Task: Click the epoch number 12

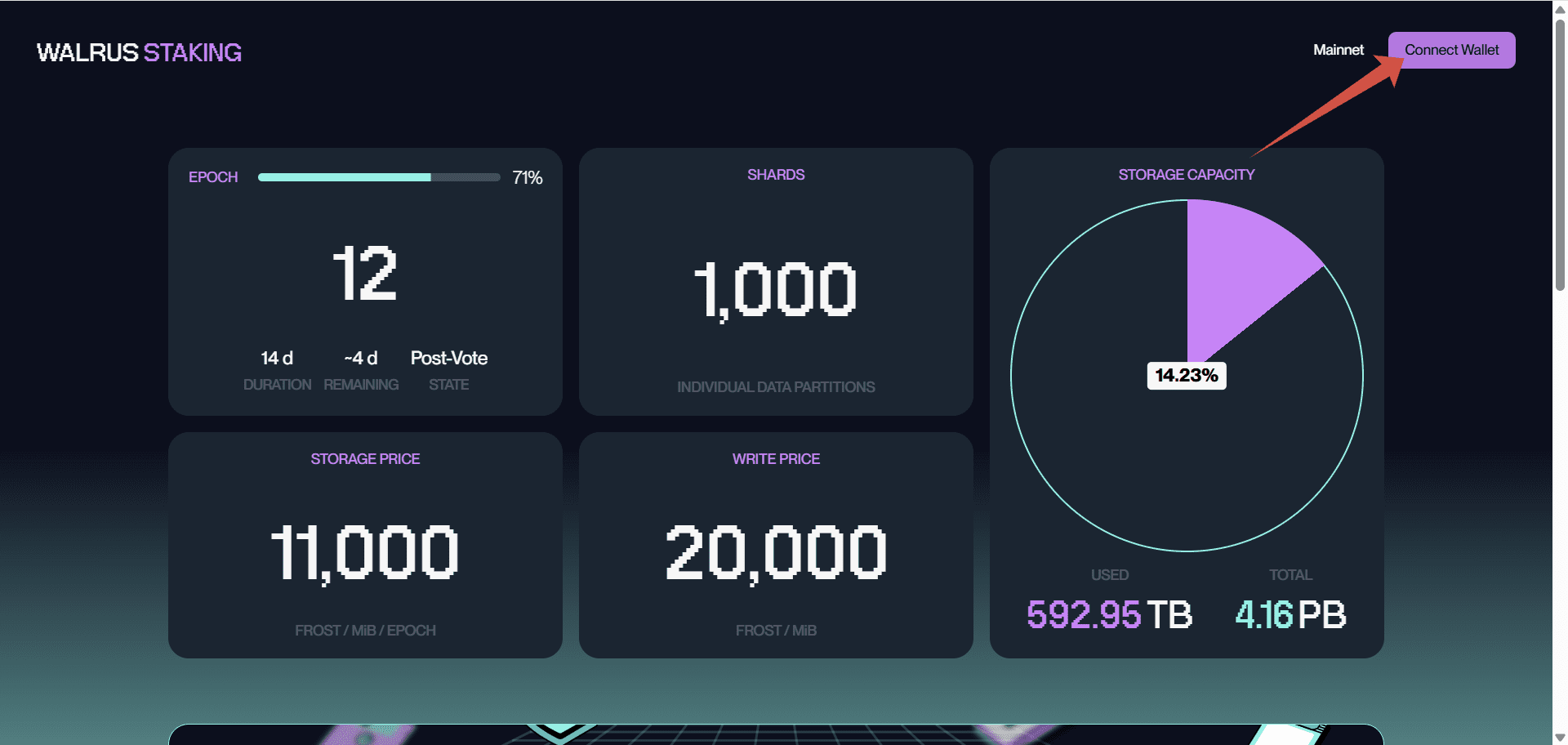Action: click(x=364, y=274)
